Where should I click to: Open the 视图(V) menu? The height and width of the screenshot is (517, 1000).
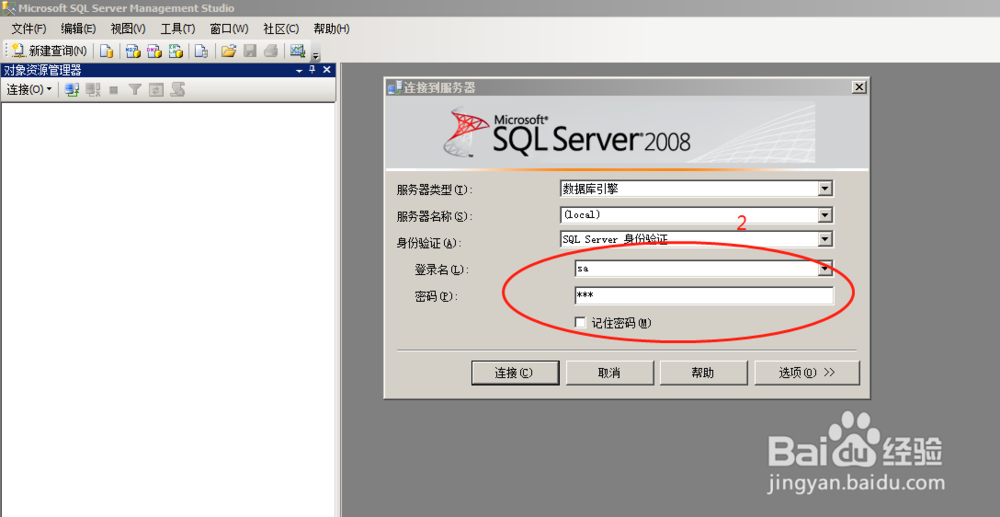click(x=128, y=29)
